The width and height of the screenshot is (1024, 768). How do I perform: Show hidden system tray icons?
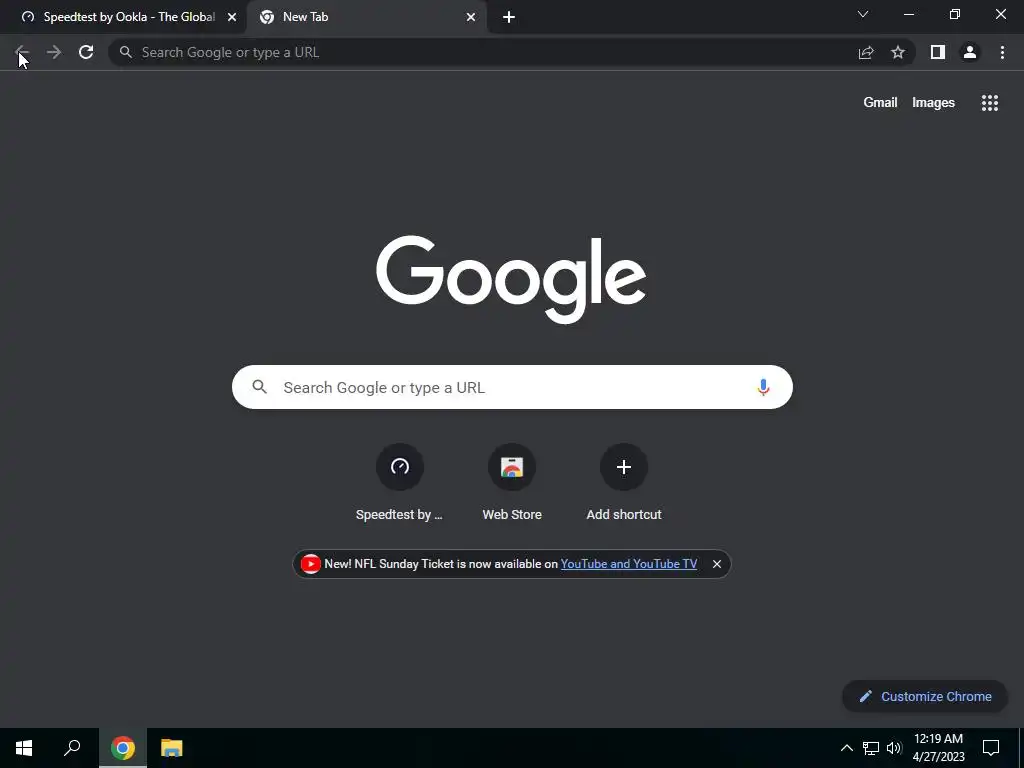(x=846, y=748)
